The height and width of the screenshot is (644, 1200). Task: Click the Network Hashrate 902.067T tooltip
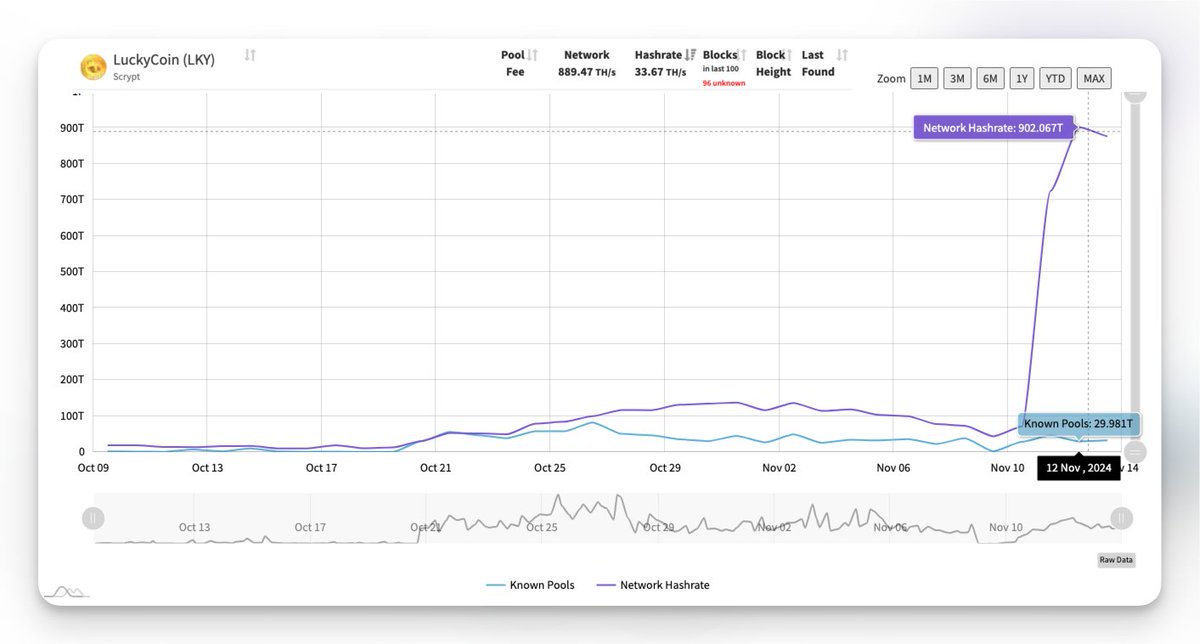coord(993,128)
